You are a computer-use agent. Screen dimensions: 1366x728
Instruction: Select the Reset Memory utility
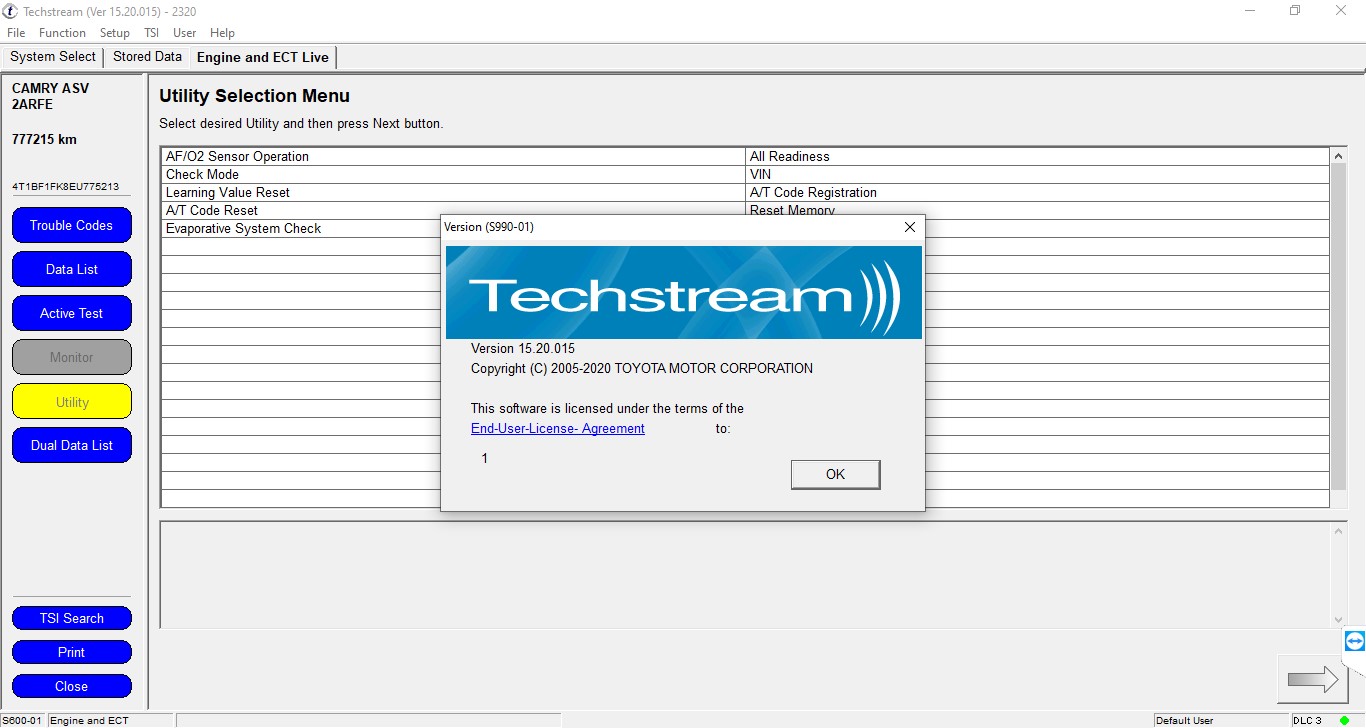pyautogui.click(x=1037, y=210)
